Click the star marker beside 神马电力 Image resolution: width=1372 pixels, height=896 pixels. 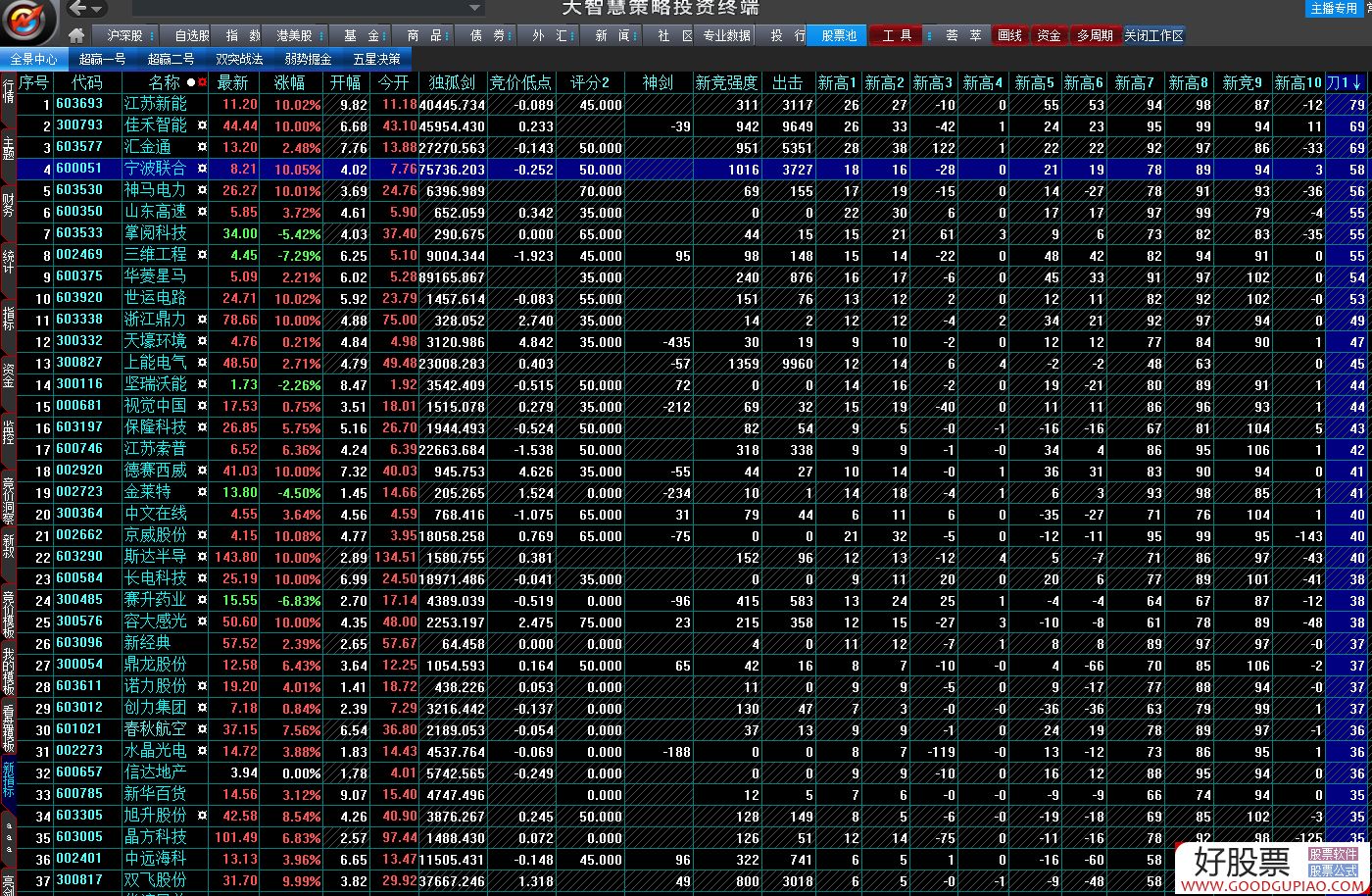pyautogui.click(x=202, y=190)
